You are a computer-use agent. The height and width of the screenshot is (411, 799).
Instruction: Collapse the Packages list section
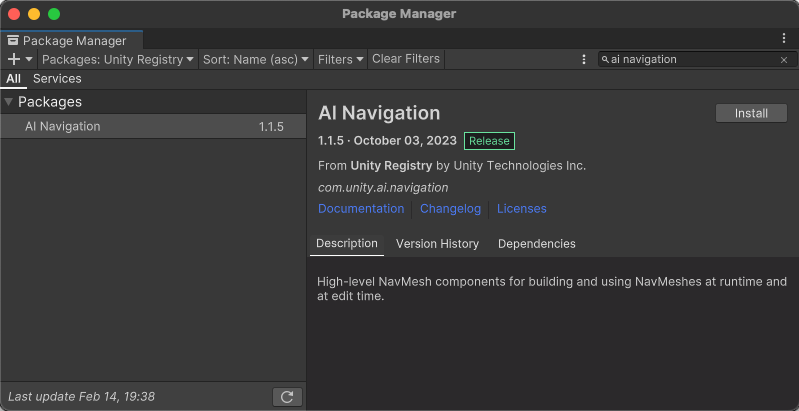tap(9, 102)
